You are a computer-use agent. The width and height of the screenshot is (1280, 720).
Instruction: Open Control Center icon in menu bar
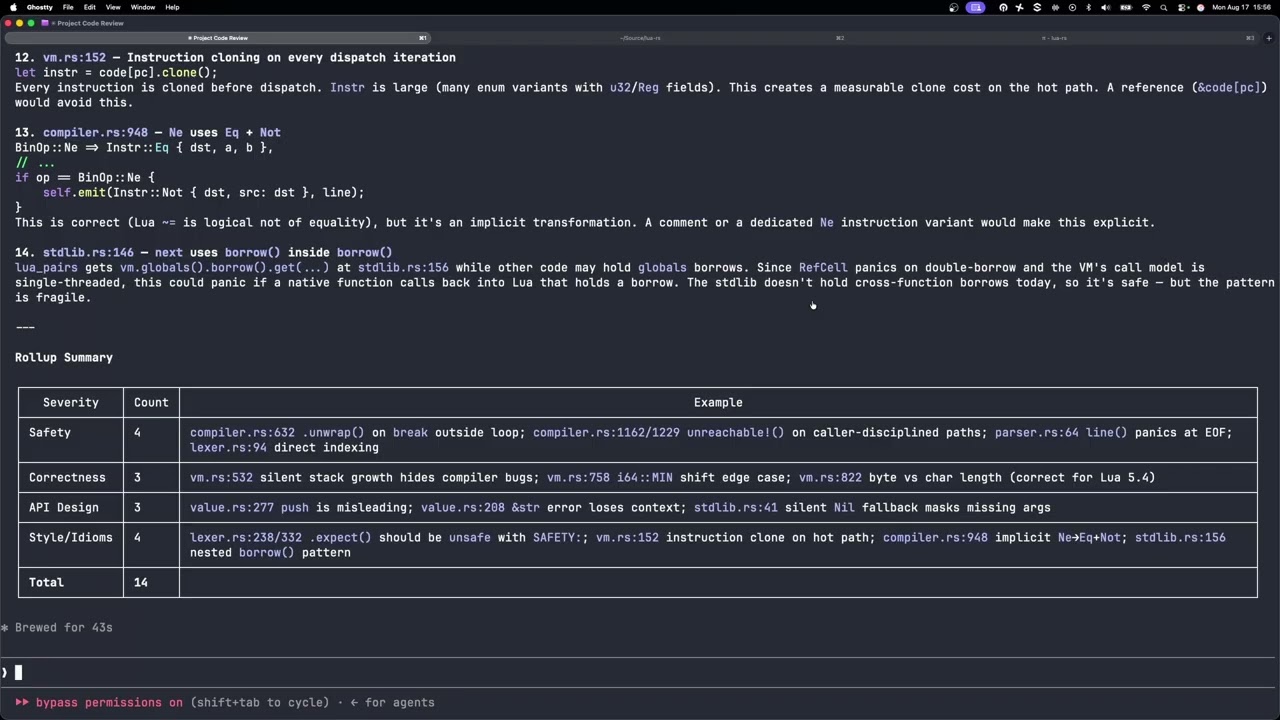1183,7
